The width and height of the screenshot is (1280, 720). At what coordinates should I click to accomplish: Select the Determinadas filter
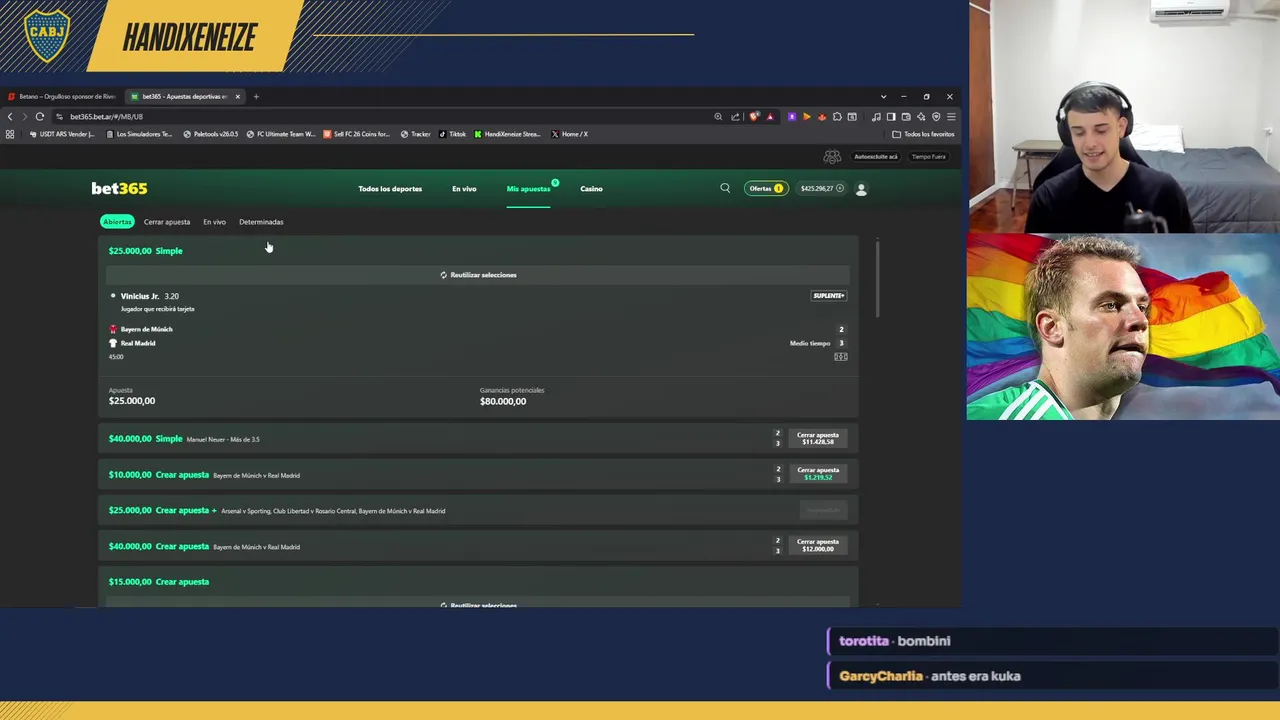click(261, 222)
